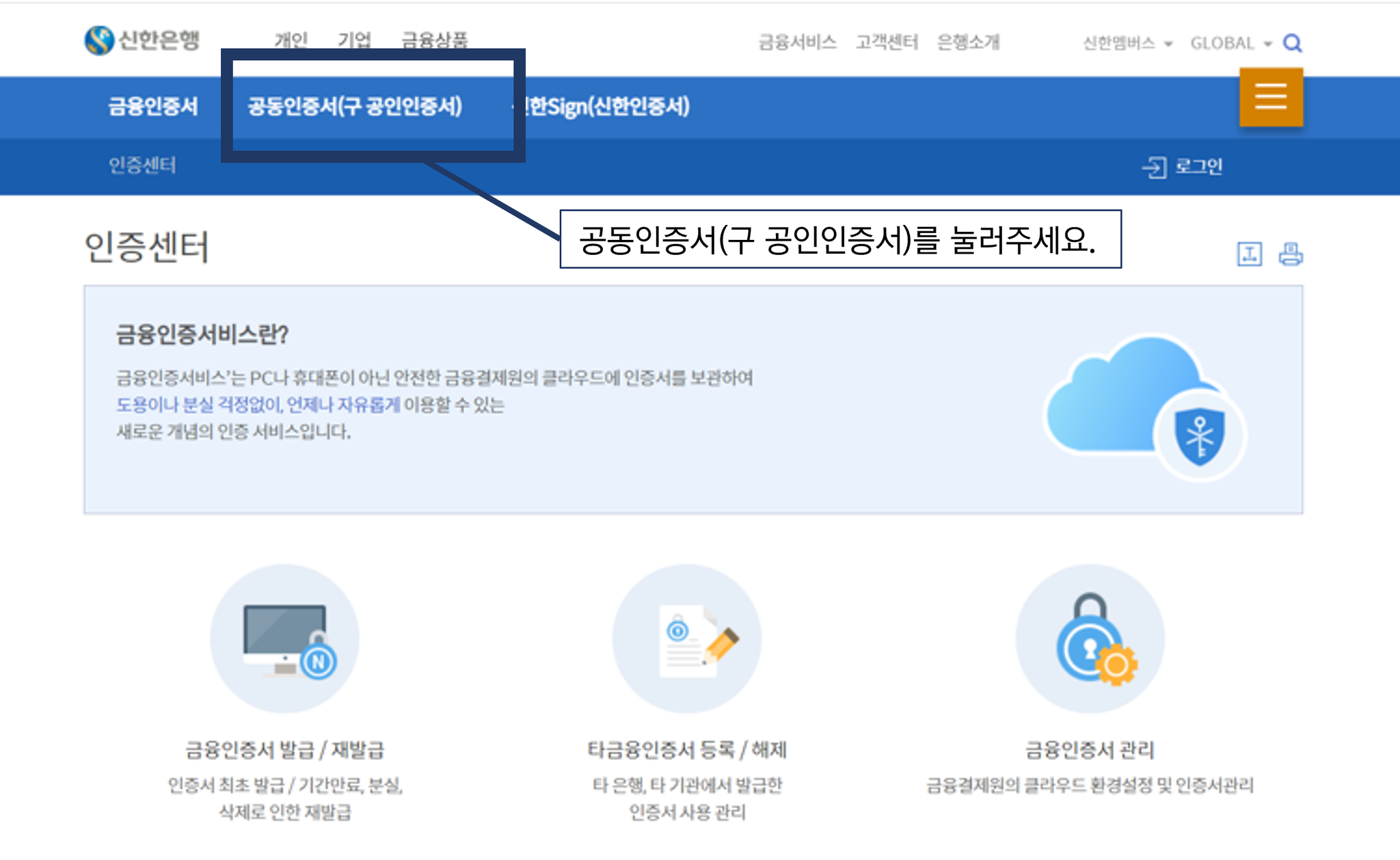Click the cloud shield illustration
Image resolution: width=1400 pixels, height=860 pixels.
(1146, 407)
